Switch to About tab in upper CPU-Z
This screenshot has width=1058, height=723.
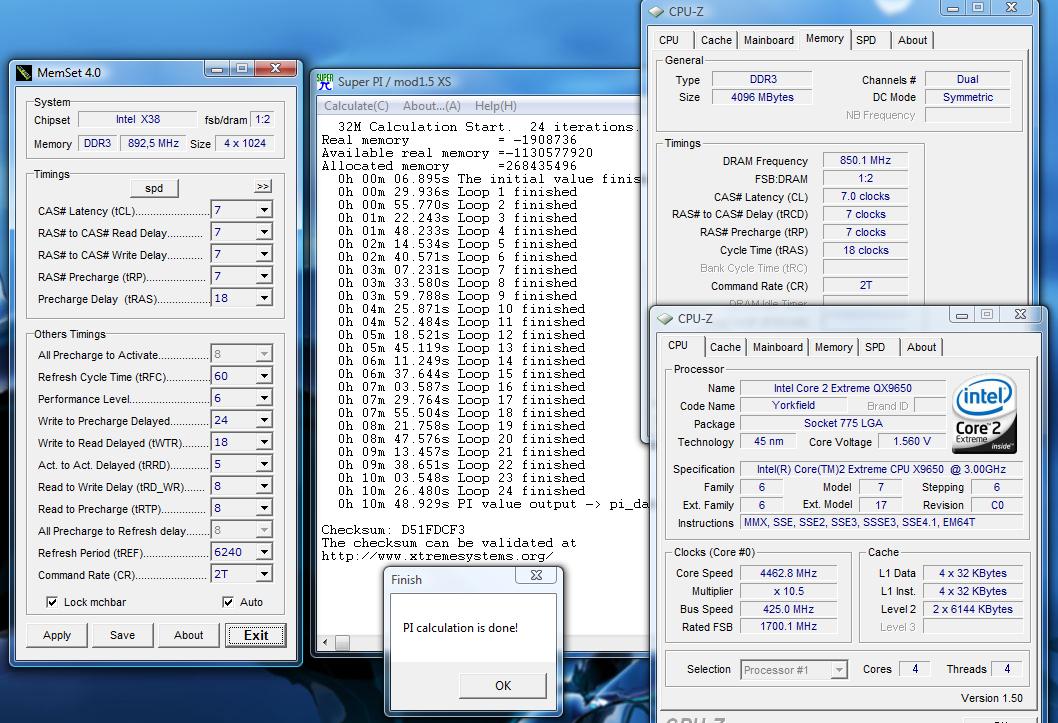pos(912,40)
